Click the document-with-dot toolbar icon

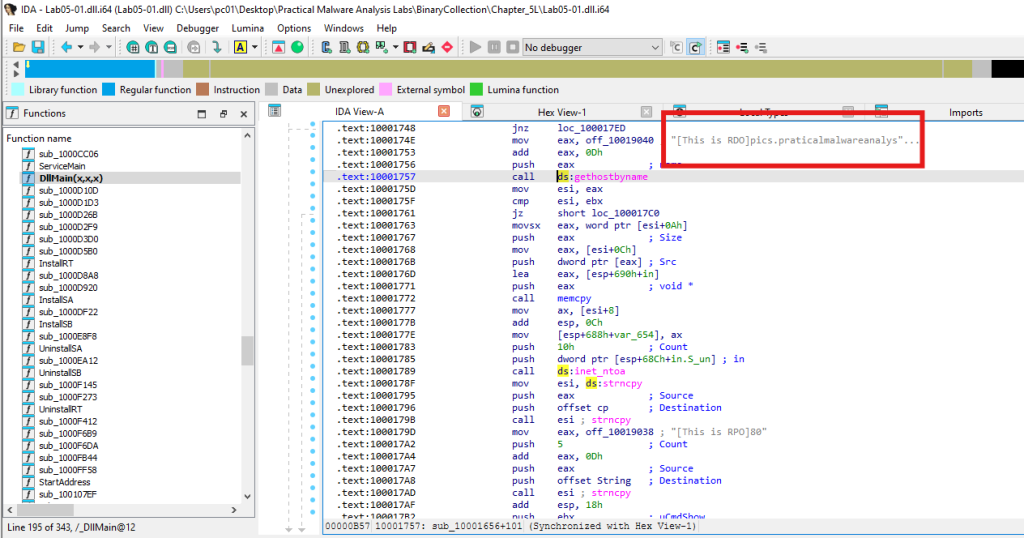point(344,48)
